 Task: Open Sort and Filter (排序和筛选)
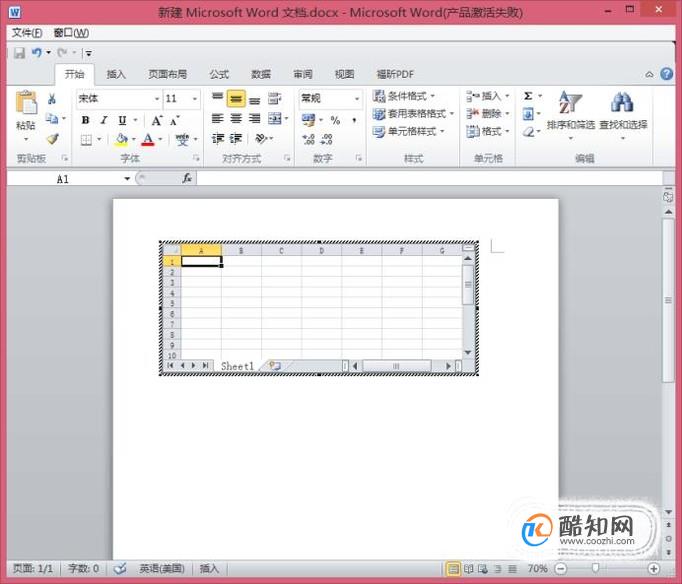click(x=571, y=114)
